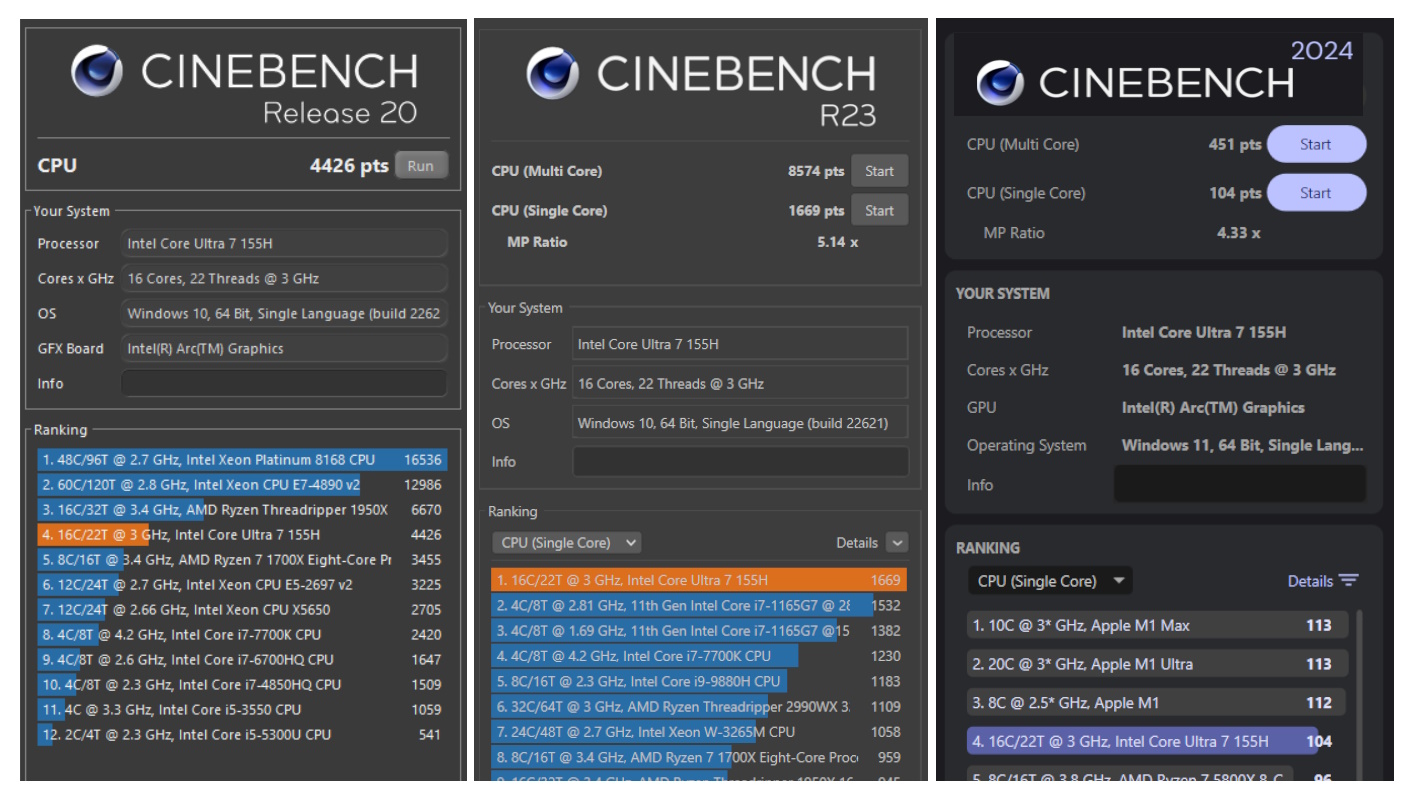
Task: Select Cinebench 2024 purple row Core Ultra 7 155H
Action: click(1157, 741)
